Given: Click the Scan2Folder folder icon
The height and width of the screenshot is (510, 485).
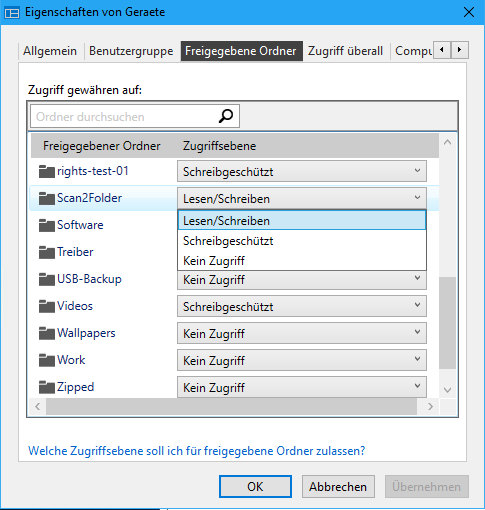Looking at the screenshot, I should pos(46,198).
